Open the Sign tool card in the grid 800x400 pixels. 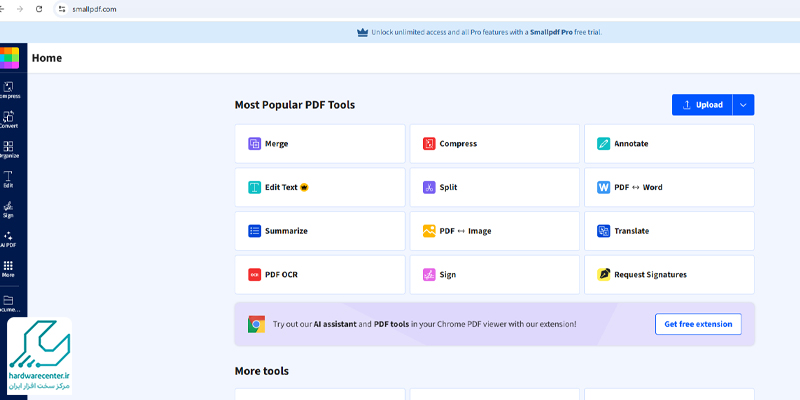point(494,274)
